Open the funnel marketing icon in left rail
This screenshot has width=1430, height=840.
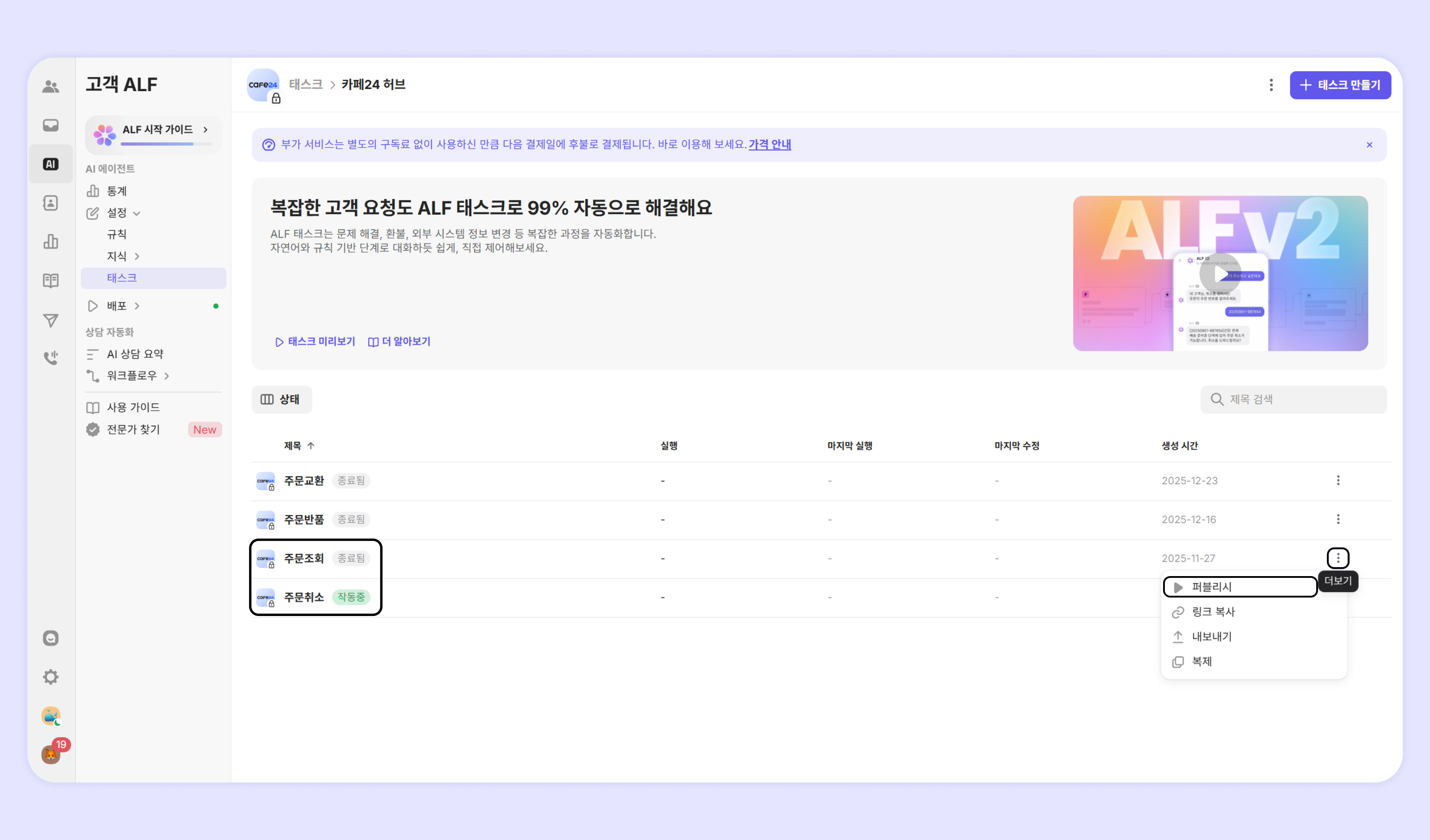tap(51, 321)
